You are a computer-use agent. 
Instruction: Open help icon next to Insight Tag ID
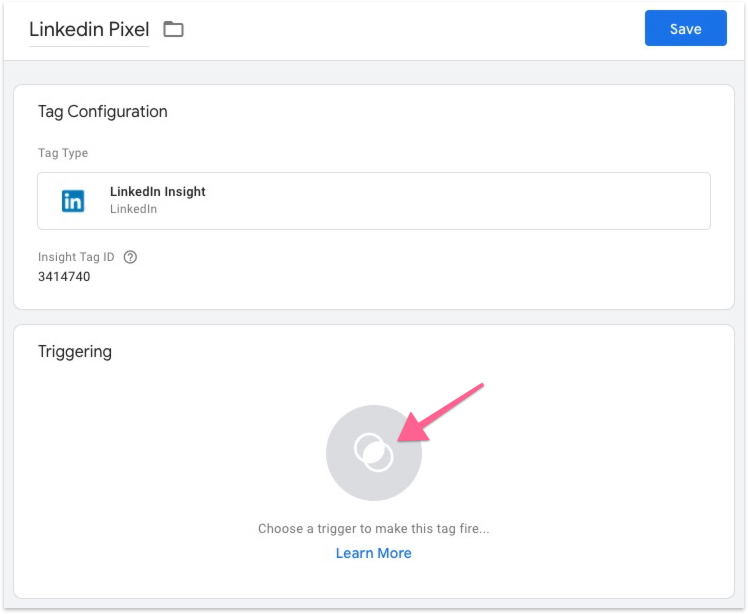130,257
